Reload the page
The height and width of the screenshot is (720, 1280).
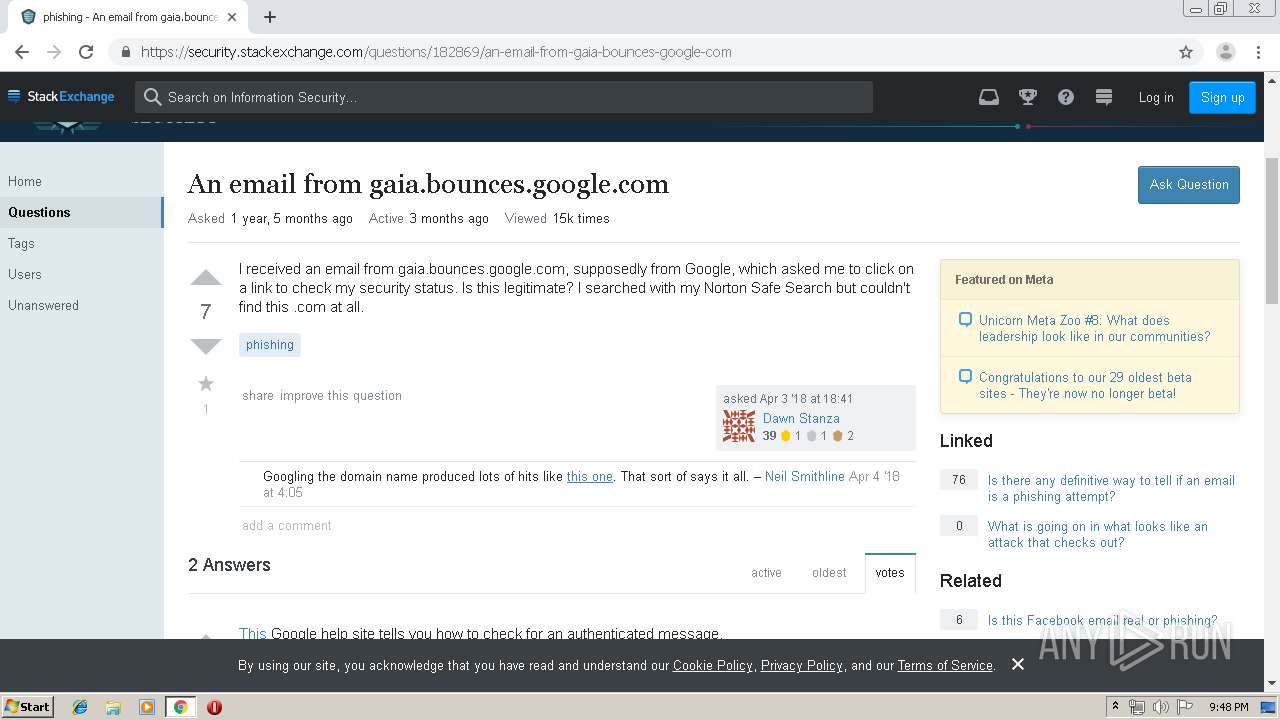[x=86, y=52]
